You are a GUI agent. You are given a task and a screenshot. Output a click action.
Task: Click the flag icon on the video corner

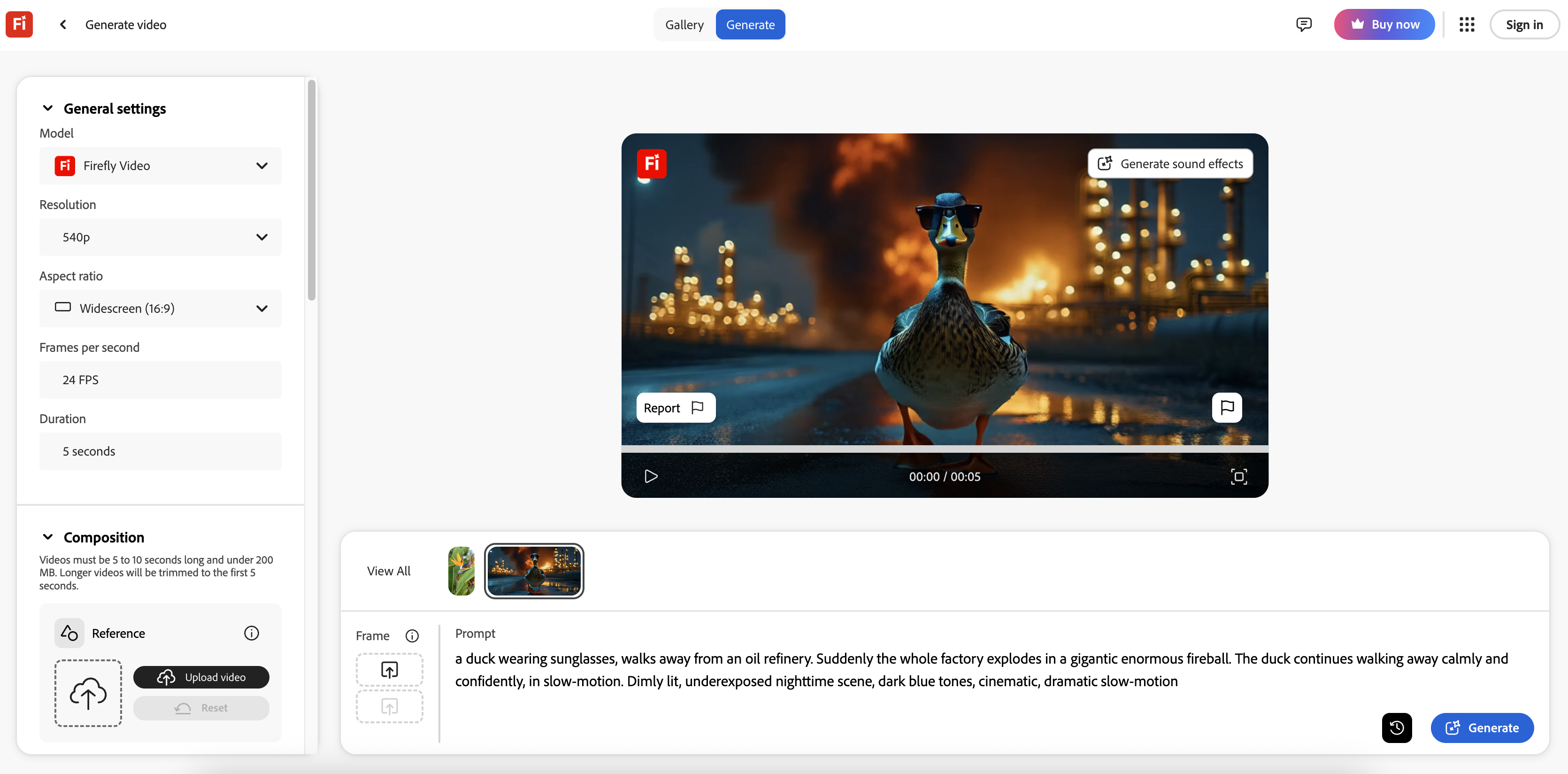(x=1227, y=407)
